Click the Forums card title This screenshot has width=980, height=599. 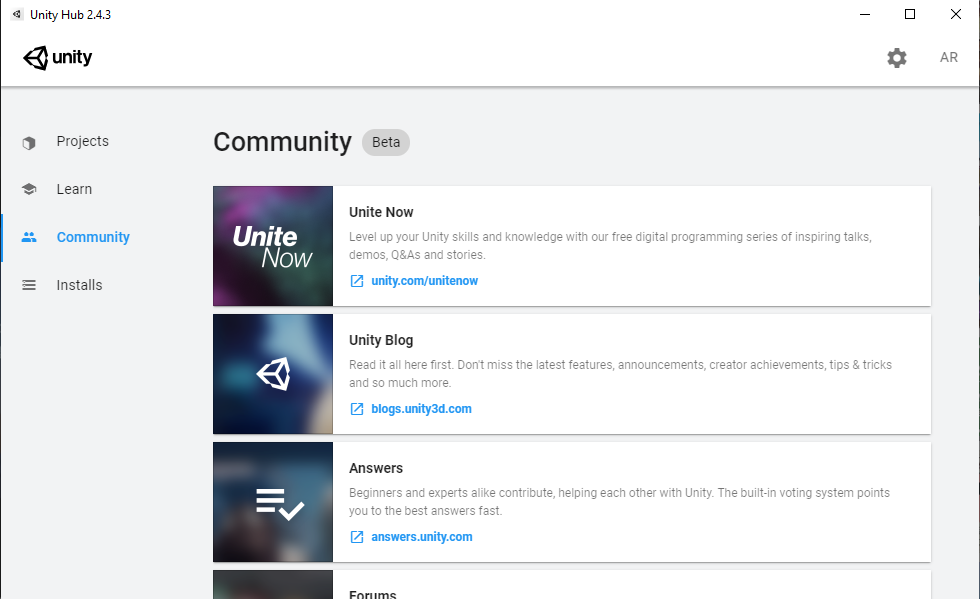(x=372, y=594)
